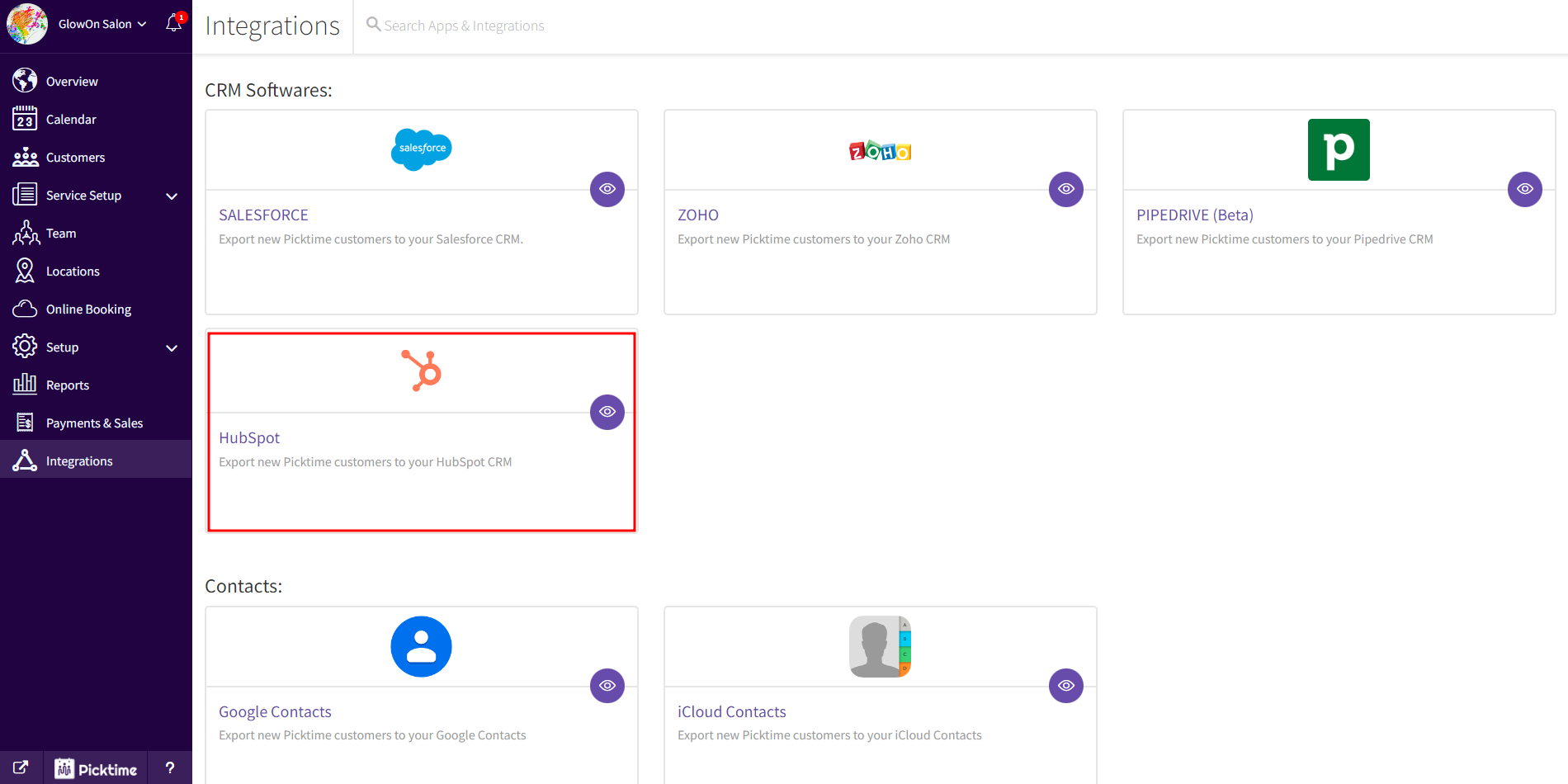
Task: Go to the Calendar page
Action: 71,120
